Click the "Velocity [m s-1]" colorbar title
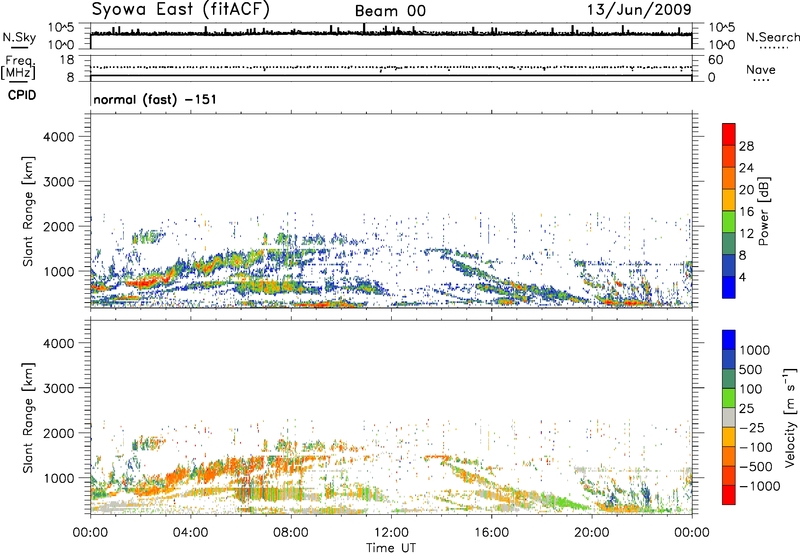 pos(790,418)
